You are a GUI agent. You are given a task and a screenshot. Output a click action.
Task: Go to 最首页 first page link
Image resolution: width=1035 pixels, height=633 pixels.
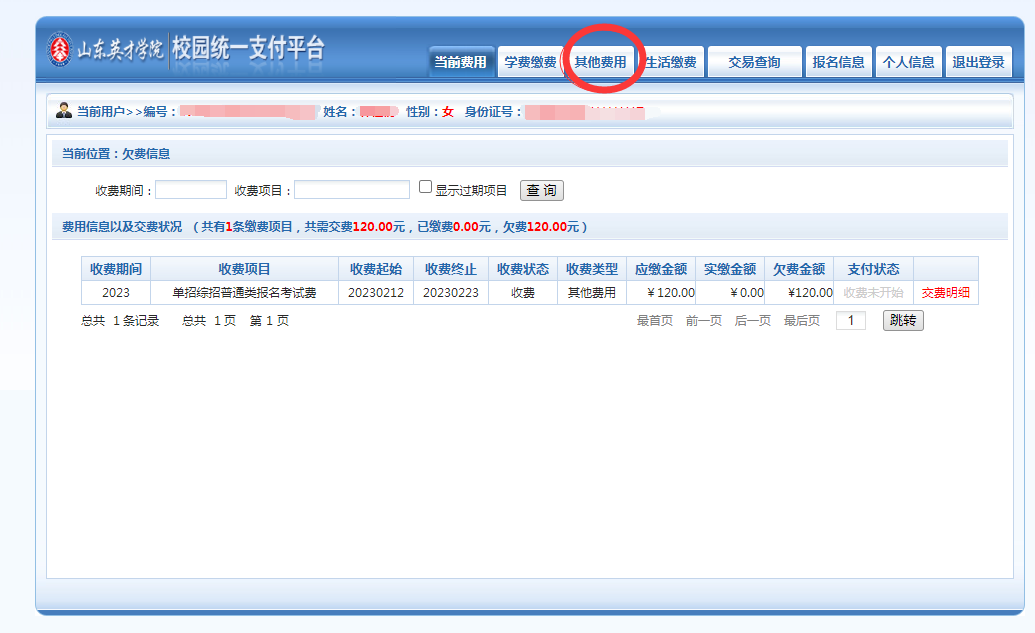click(x=655, y=321)
